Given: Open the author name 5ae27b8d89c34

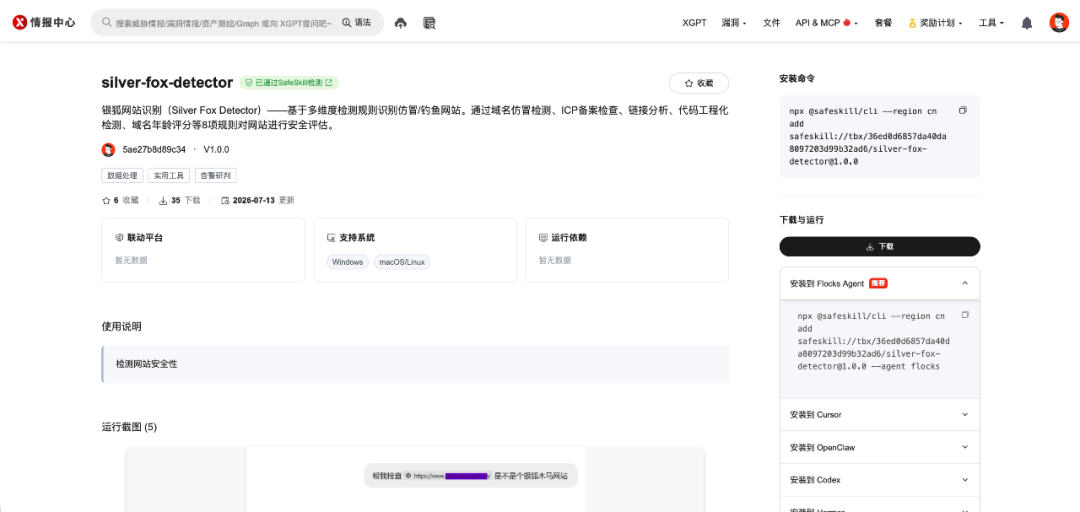Looking at the screenshot, I should pyautogui.click(x=154, y=150).
